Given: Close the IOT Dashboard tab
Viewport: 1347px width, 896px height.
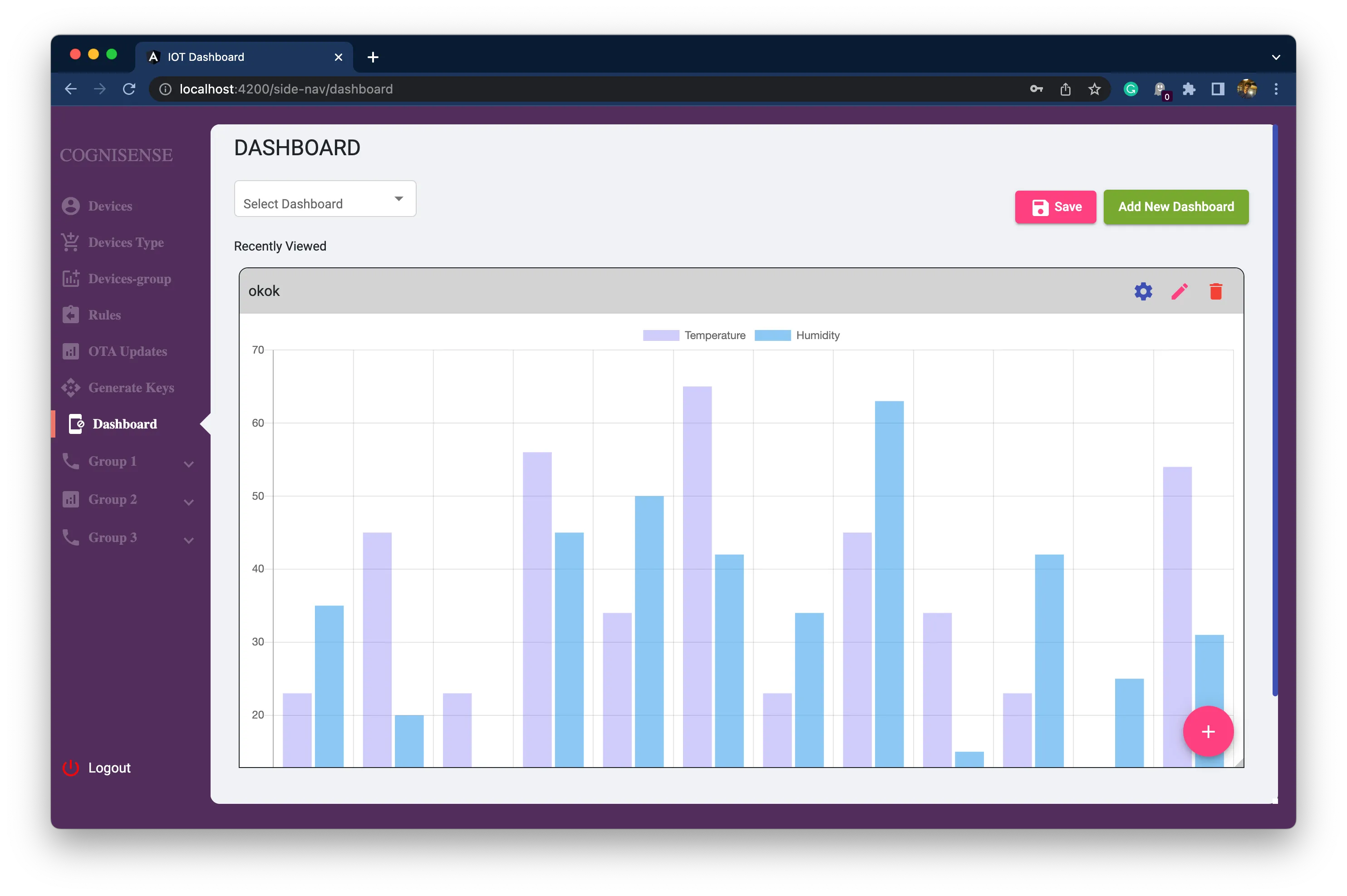Looking at the screenshot, I should pos(338,57).
